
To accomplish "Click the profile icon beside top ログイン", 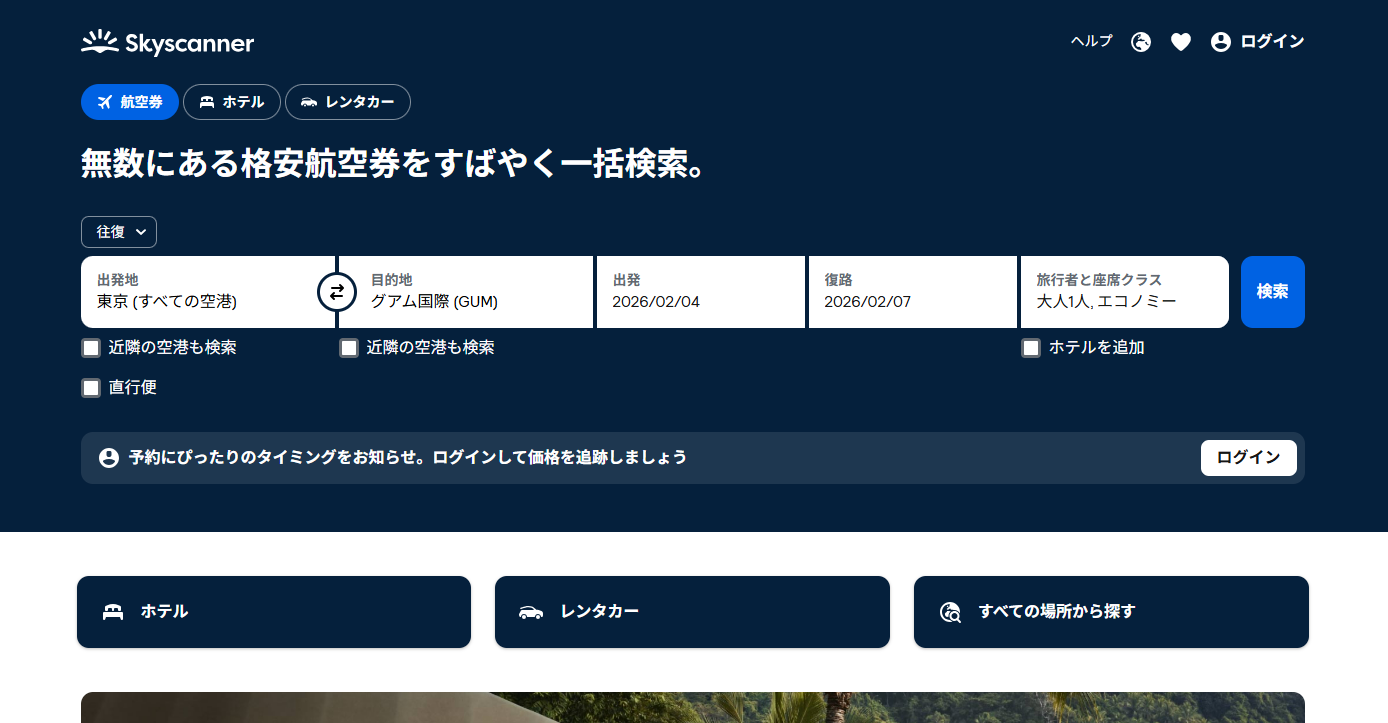I will click(1220, 42).
